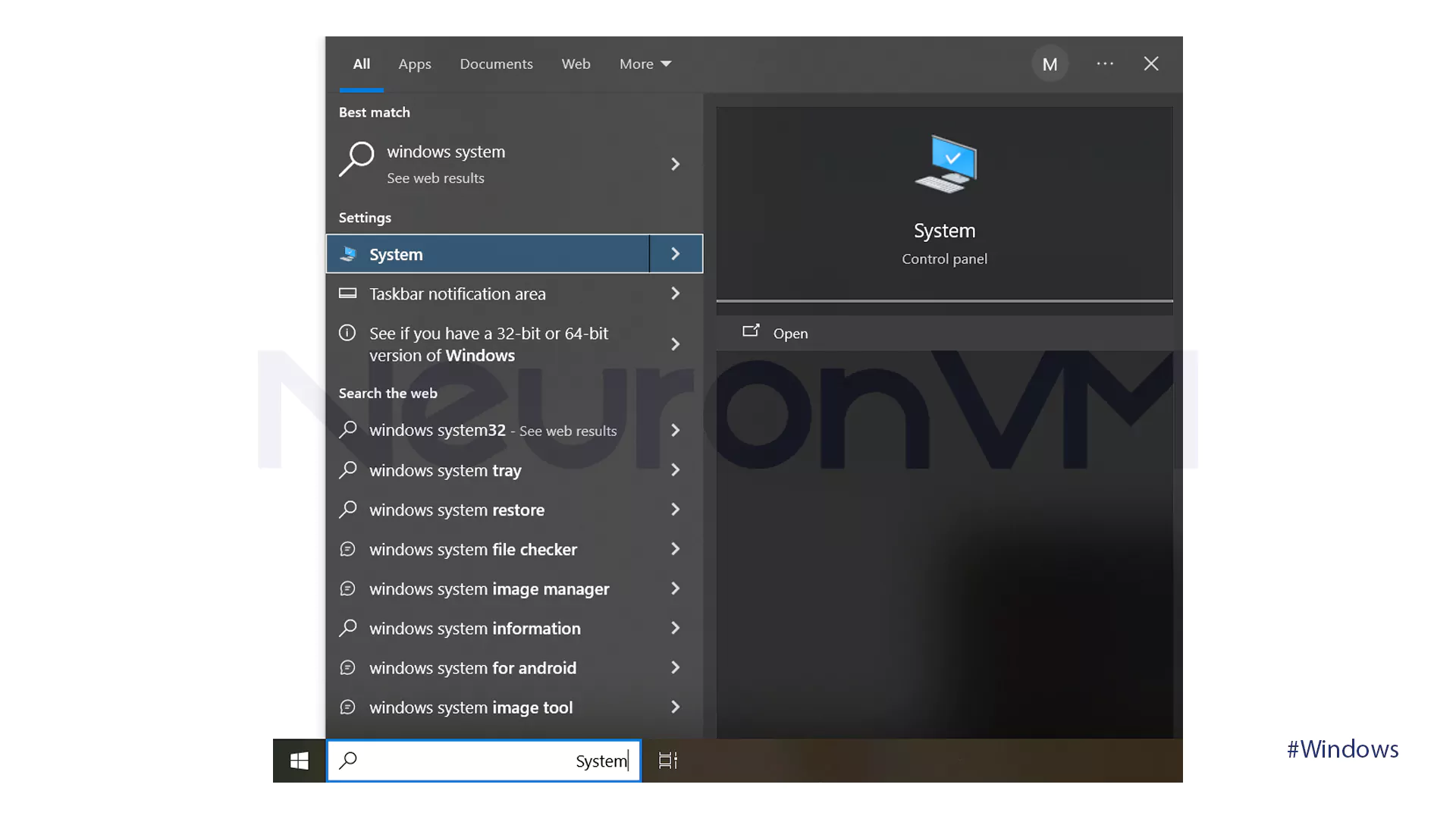Click the Open icon in preview pane
The height and width of the screenshot is (819, 1456).
(x=751, y=331)
